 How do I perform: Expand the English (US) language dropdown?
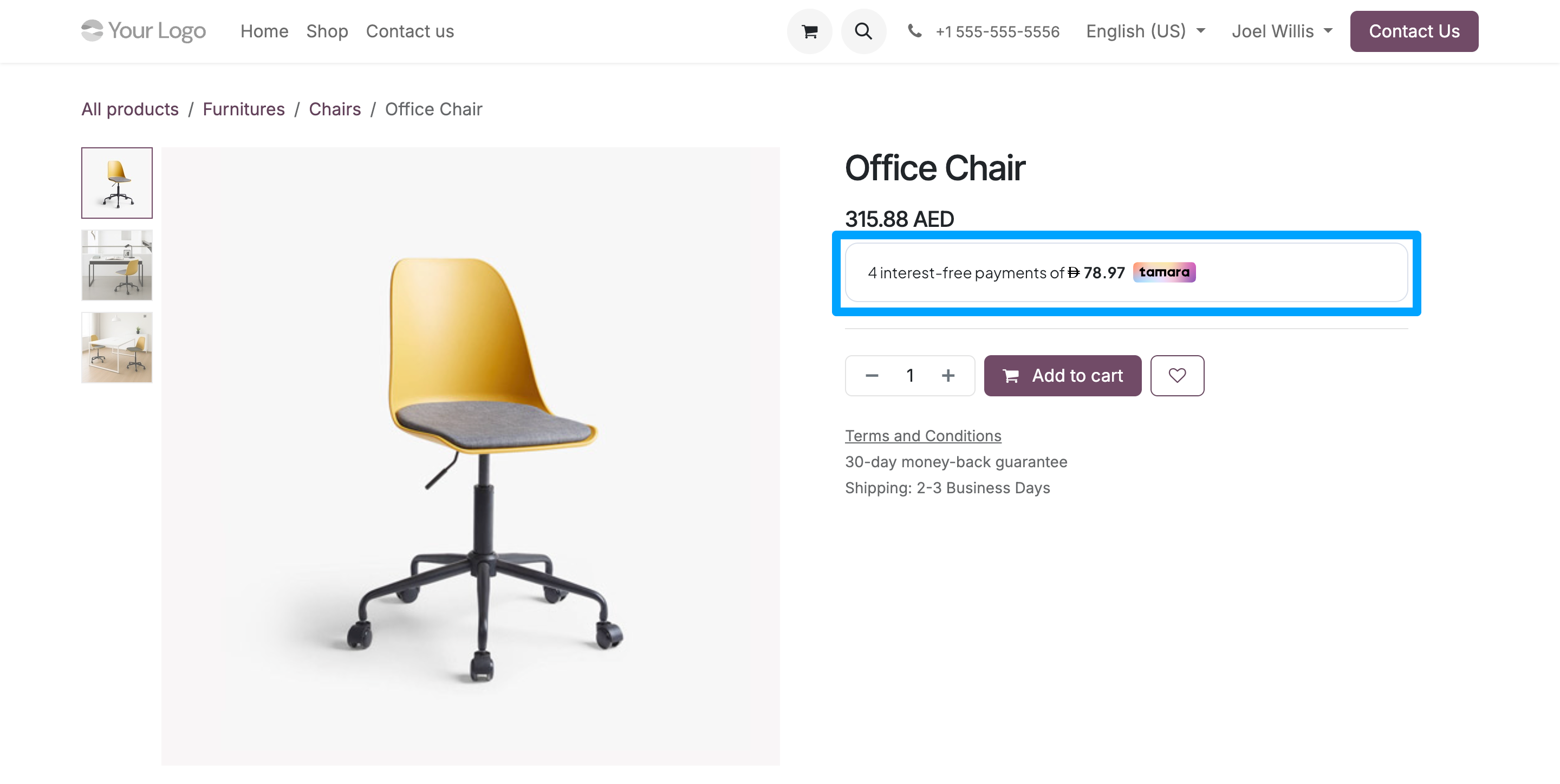click(x=1145, y=31)
